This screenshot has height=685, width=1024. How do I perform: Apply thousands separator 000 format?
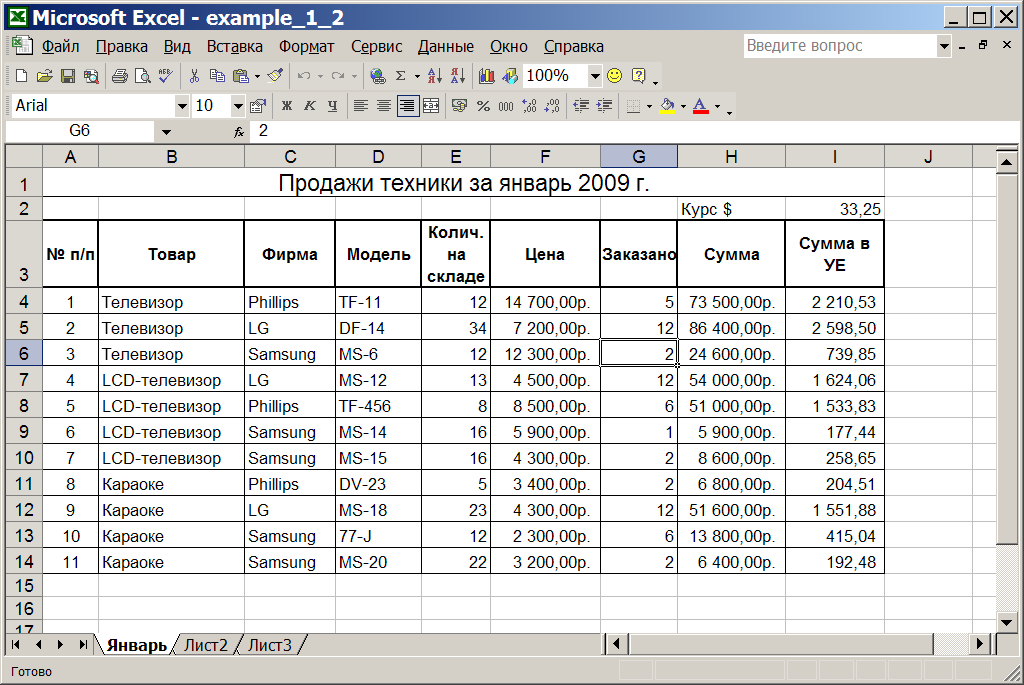pyautogui.click(x=506, y=106)
